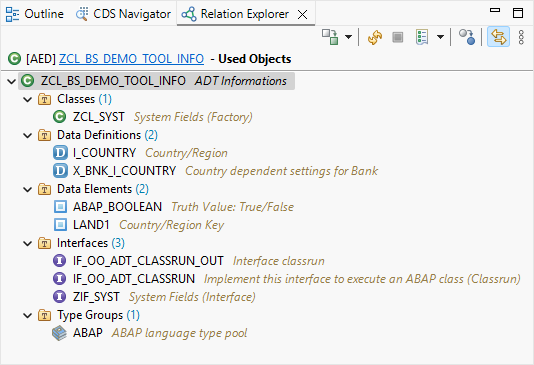Image resolution: width=534 pixels, height=365 pixels.
Task: Click the focus on object icon
Action: tap(467, 37)
